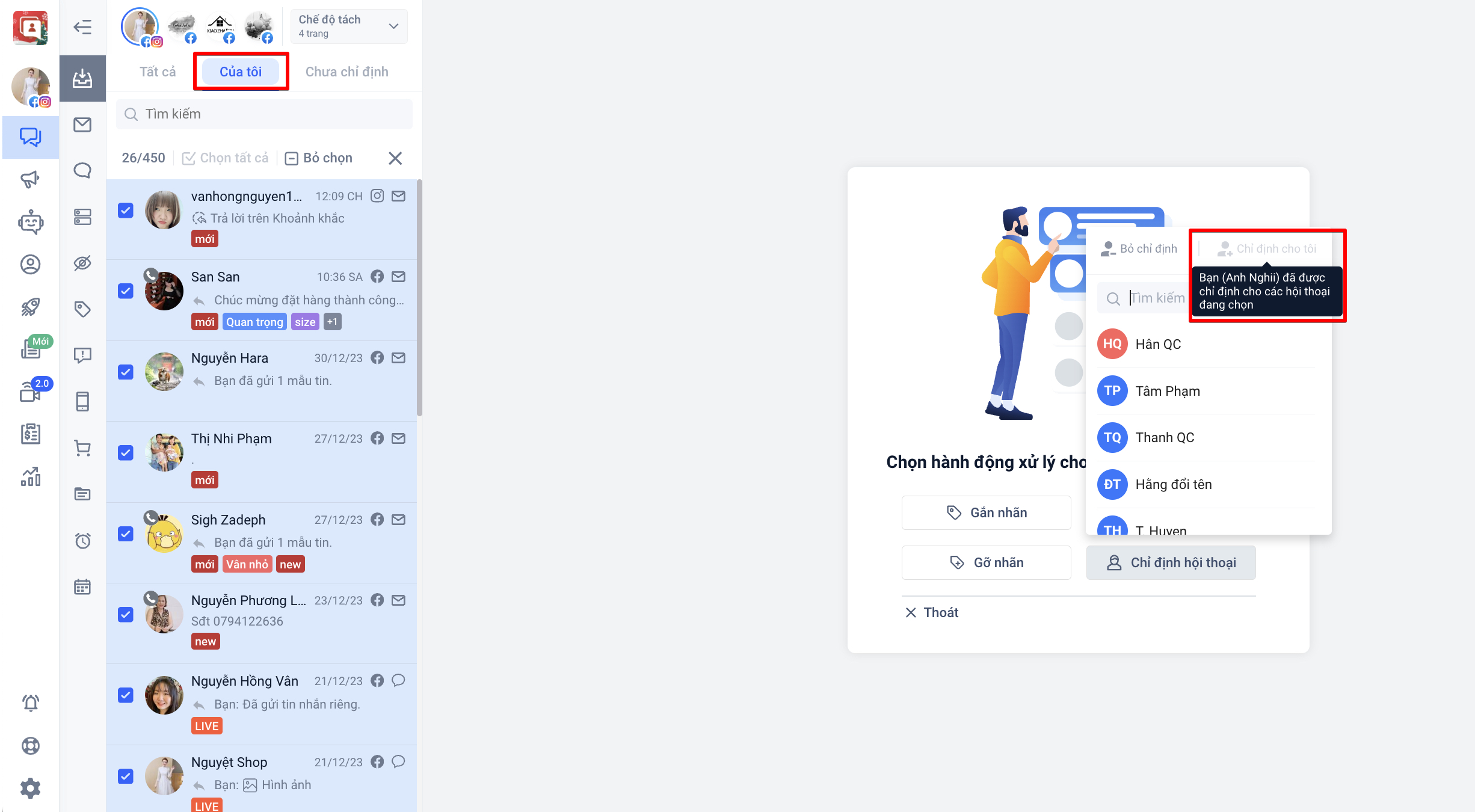Open settings gear in left sidebar
The image size is (1475, 812).
coord(30,788)
